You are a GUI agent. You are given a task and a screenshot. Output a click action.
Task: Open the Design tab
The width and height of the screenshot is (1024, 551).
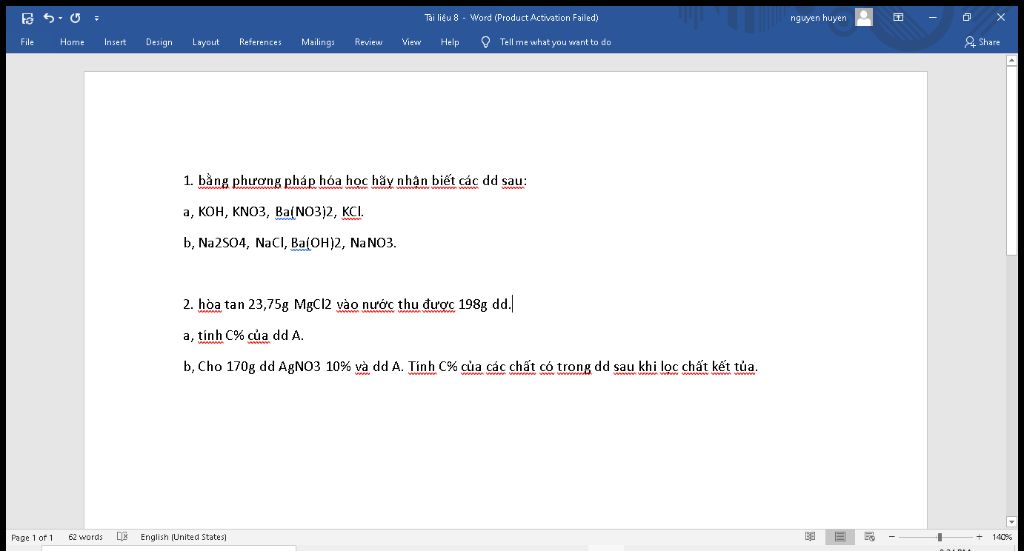point(159,42)
